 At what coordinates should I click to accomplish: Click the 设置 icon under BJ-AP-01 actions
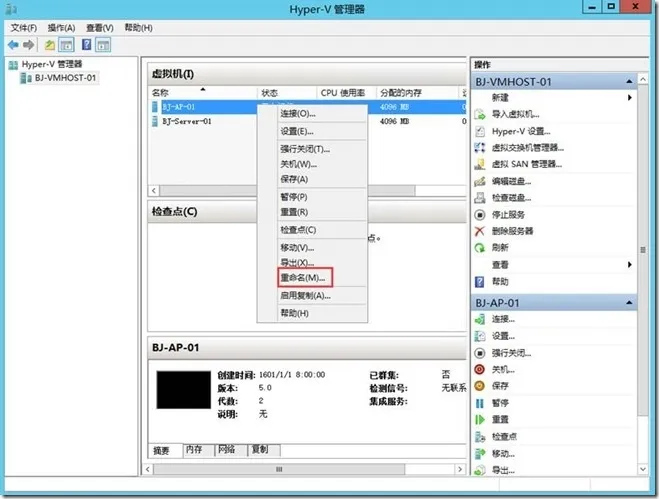[480, 336]
